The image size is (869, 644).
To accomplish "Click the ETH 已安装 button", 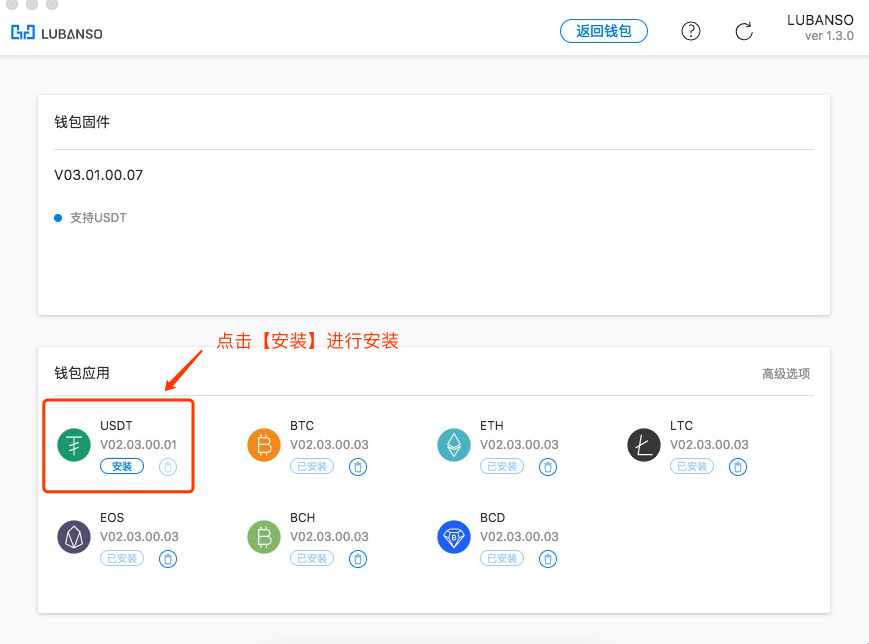I will (502, 467).
